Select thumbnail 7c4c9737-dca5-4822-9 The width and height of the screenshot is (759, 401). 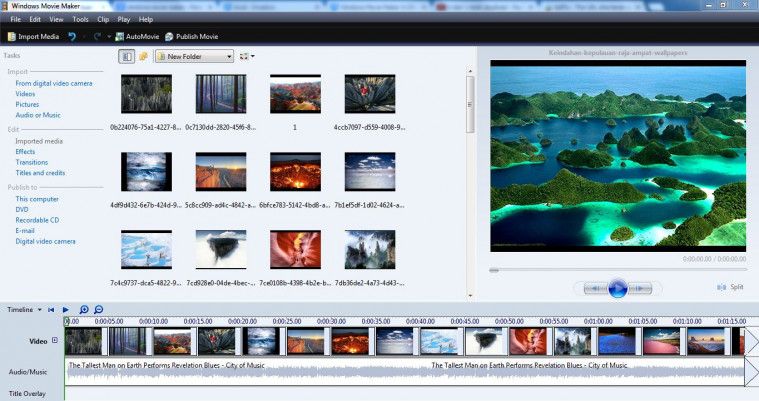click(146, 249)
